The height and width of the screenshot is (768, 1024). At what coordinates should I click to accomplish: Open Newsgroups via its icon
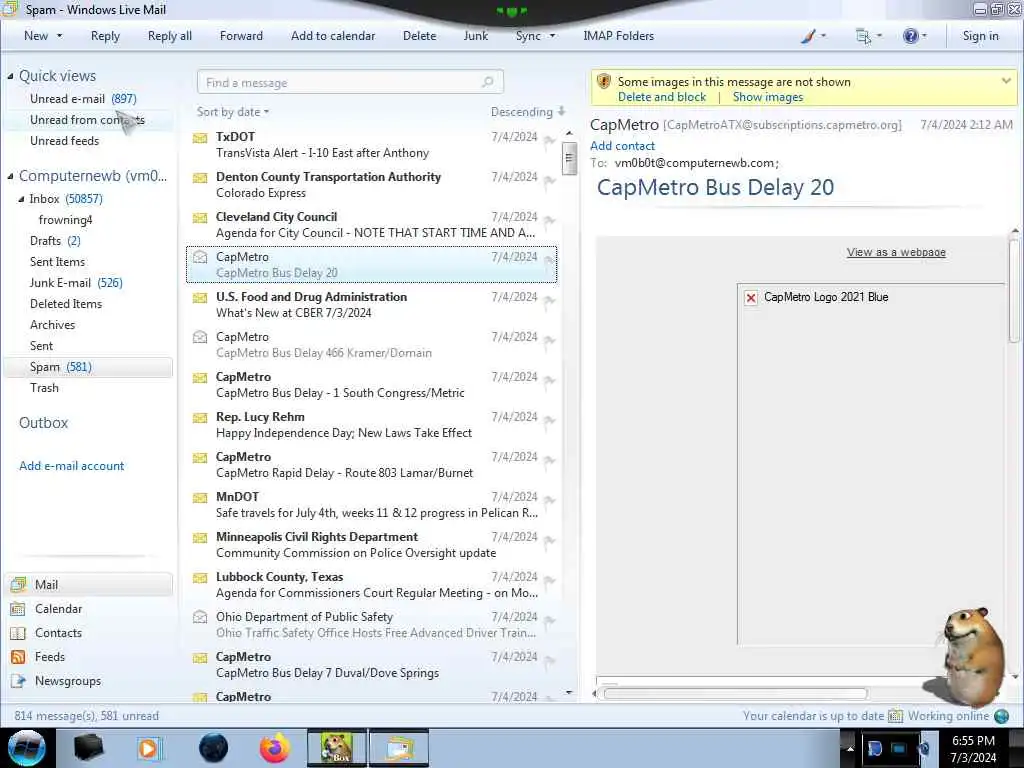[18, 681]
